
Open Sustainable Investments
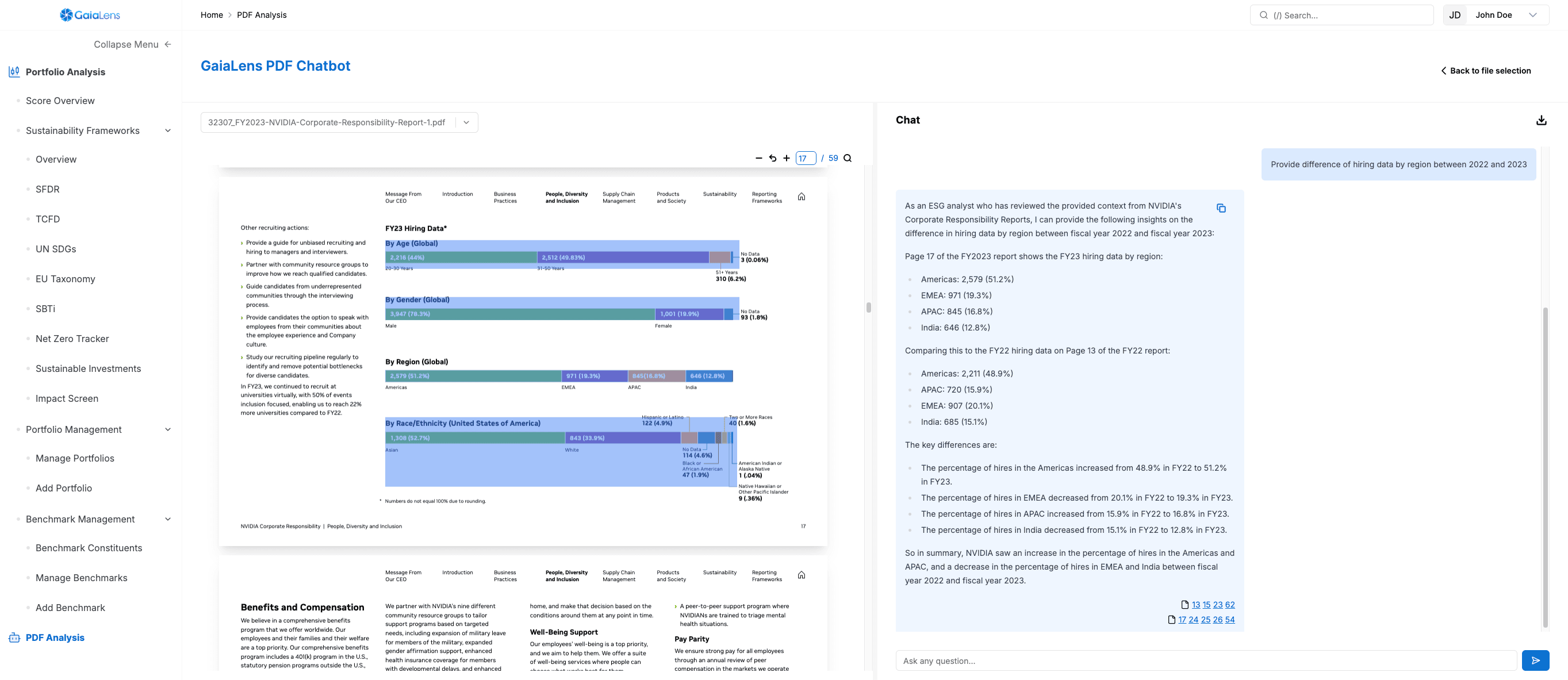pos(88,368)
